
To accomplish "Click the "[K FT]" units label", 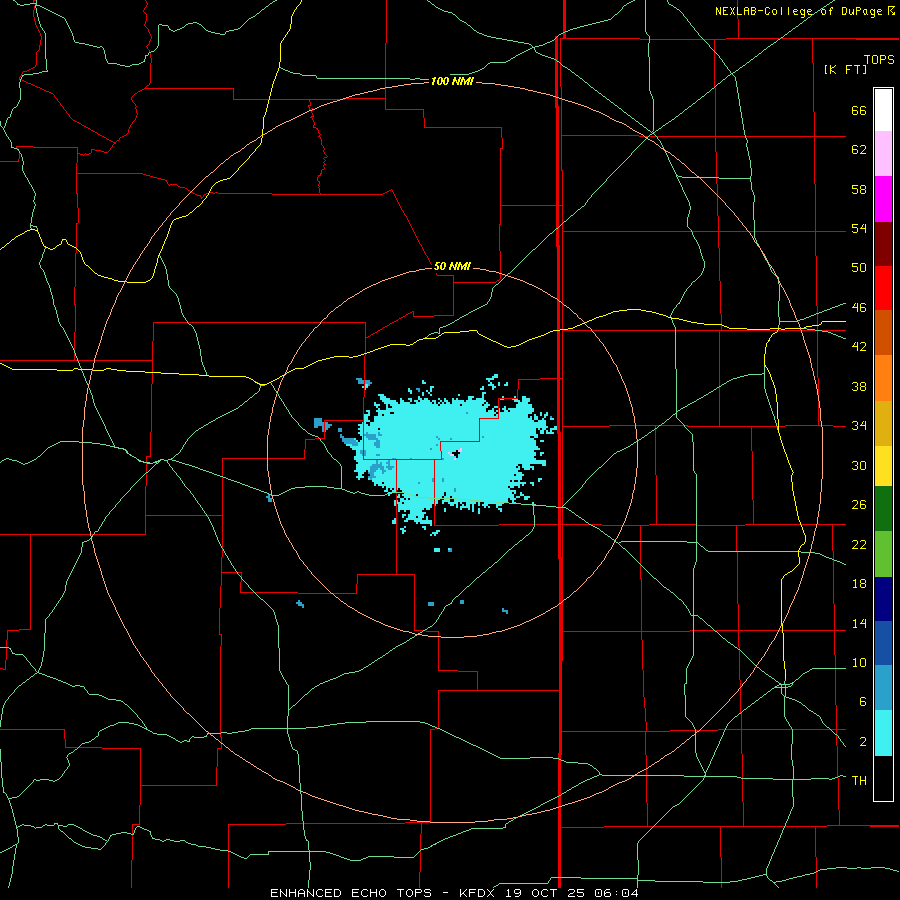I will [845, 70].
